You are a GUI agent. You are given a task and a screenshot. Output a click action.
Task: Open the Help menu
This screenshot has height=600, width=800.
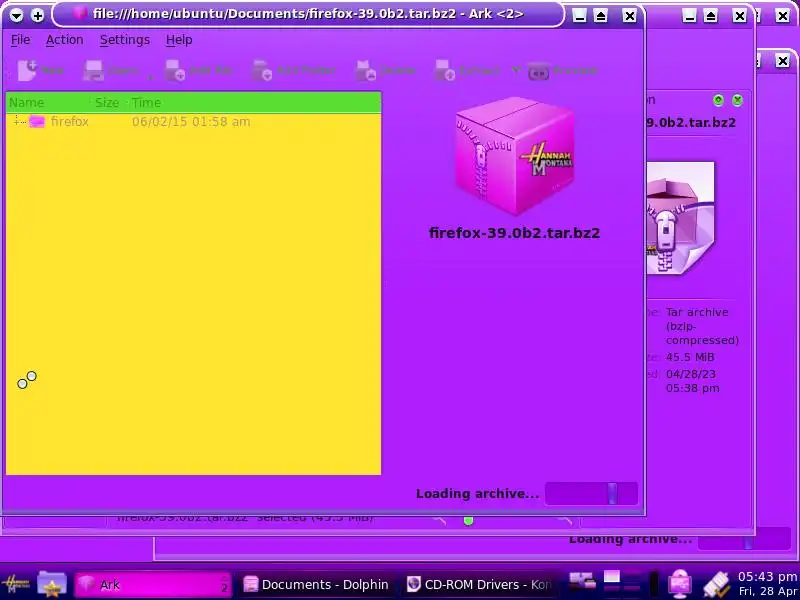[179, 40]
